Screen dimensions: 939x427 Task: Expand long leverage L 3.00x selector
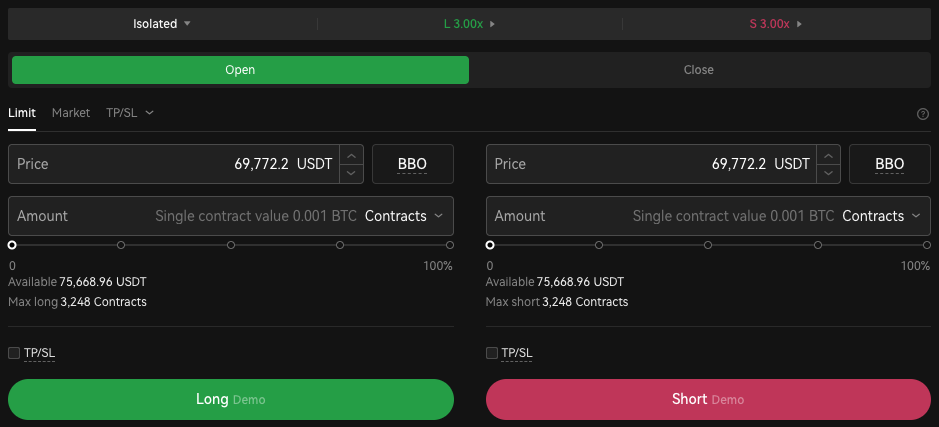point(469,23)
